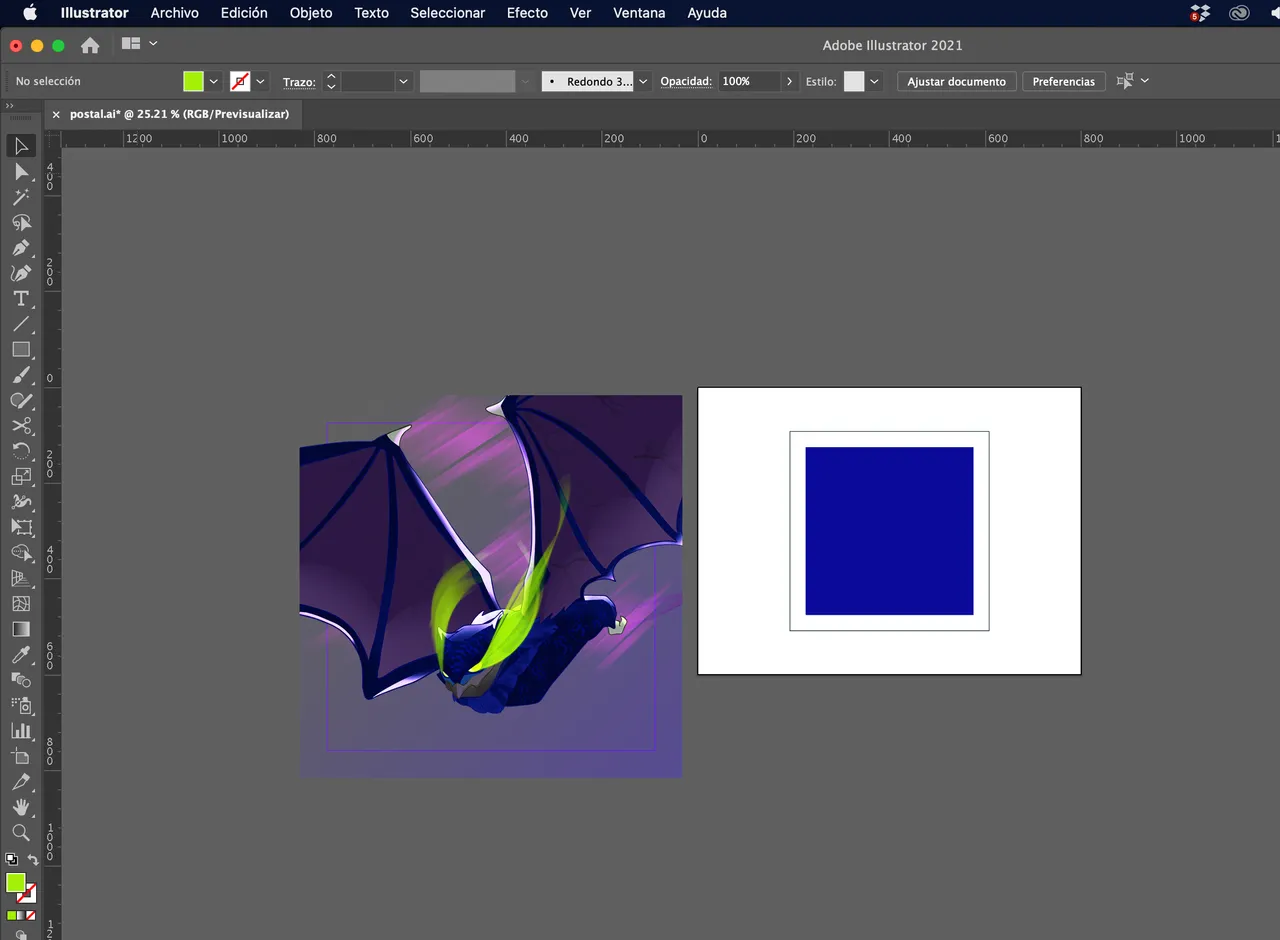Image resolution: width=1280 pixels, height=940 pixels.
Task: Click the large green fill box in toolbar
Action: (15, 883)
